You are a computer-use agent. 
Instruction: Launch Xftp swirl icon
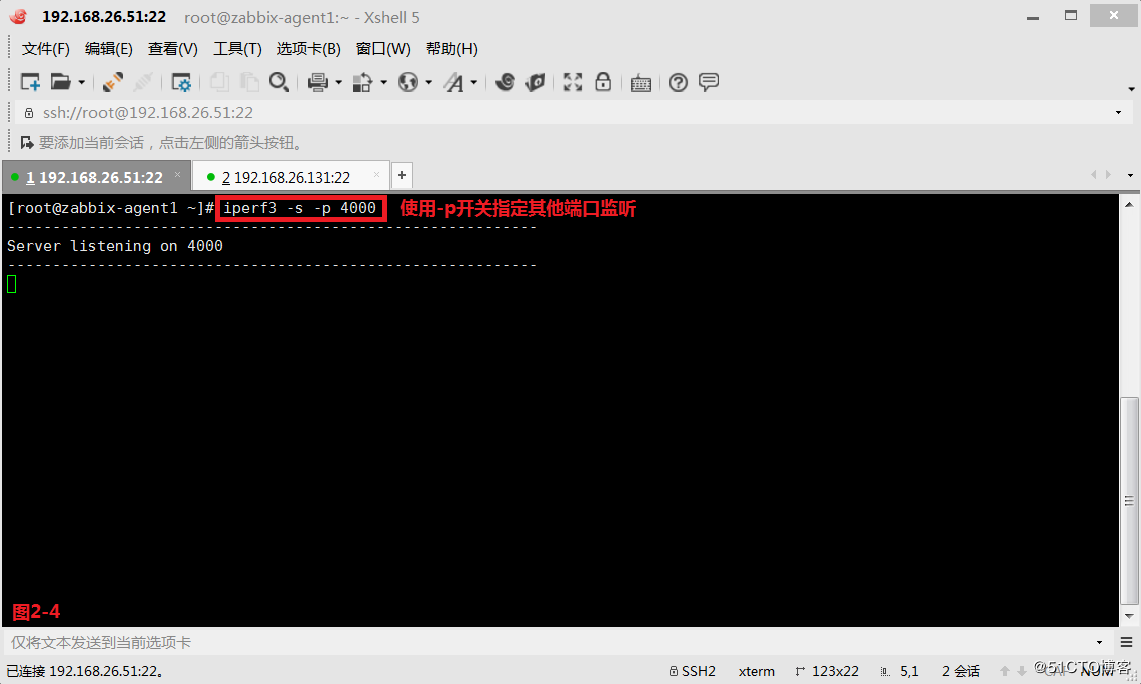(504, 82)
